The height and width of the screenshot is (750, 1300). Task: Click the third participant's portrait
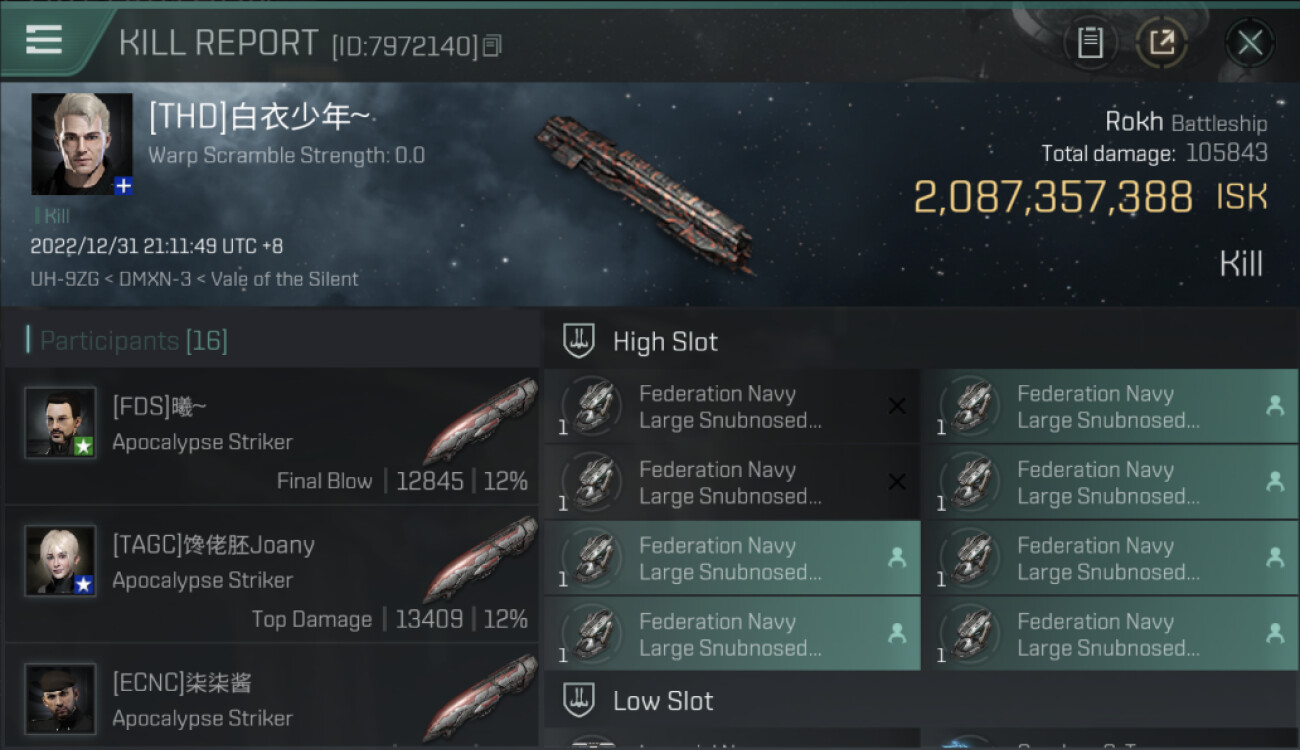[x=61, y=697]
